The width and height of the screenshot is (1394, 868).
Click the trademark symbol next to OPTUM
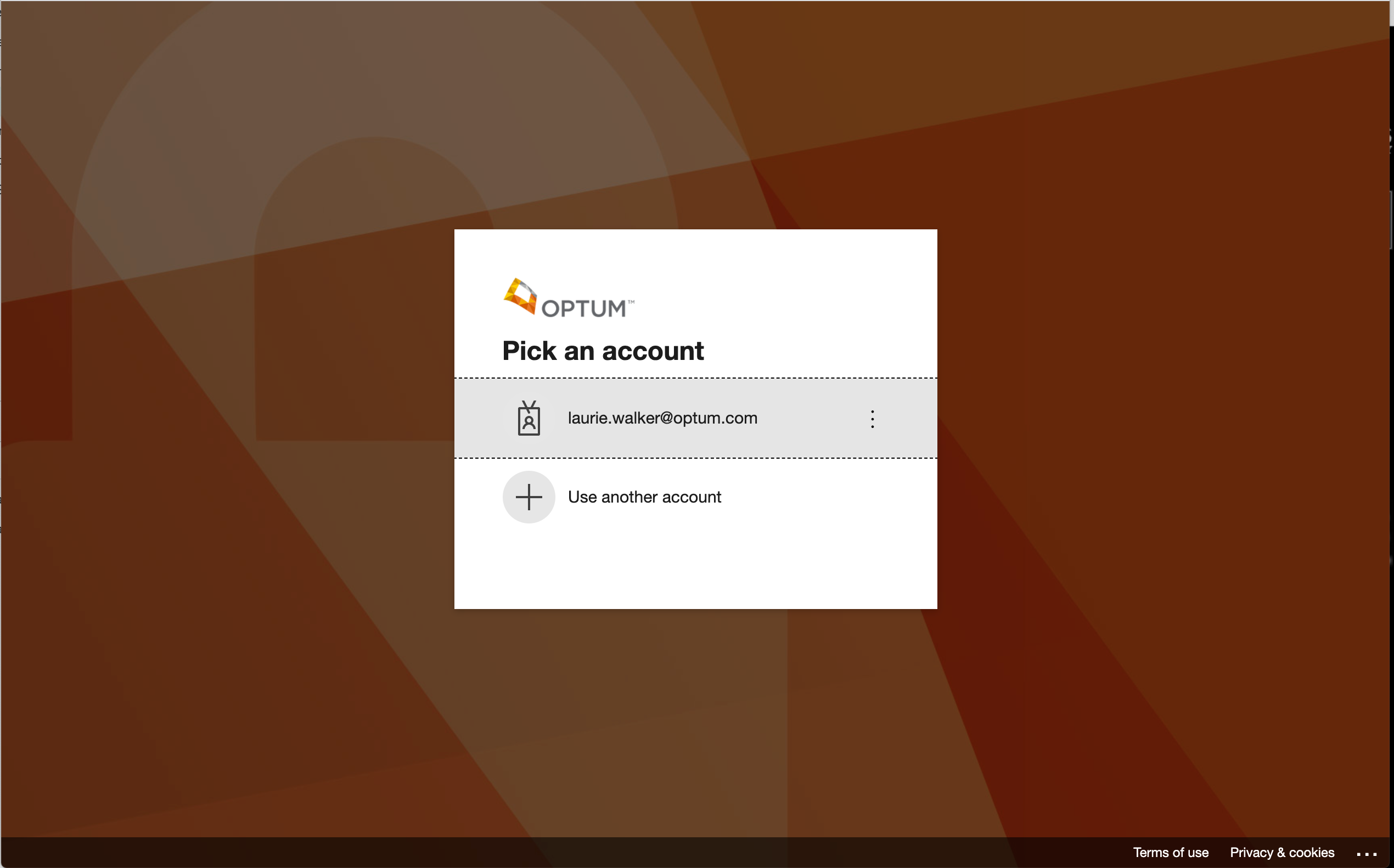[631, 301]
